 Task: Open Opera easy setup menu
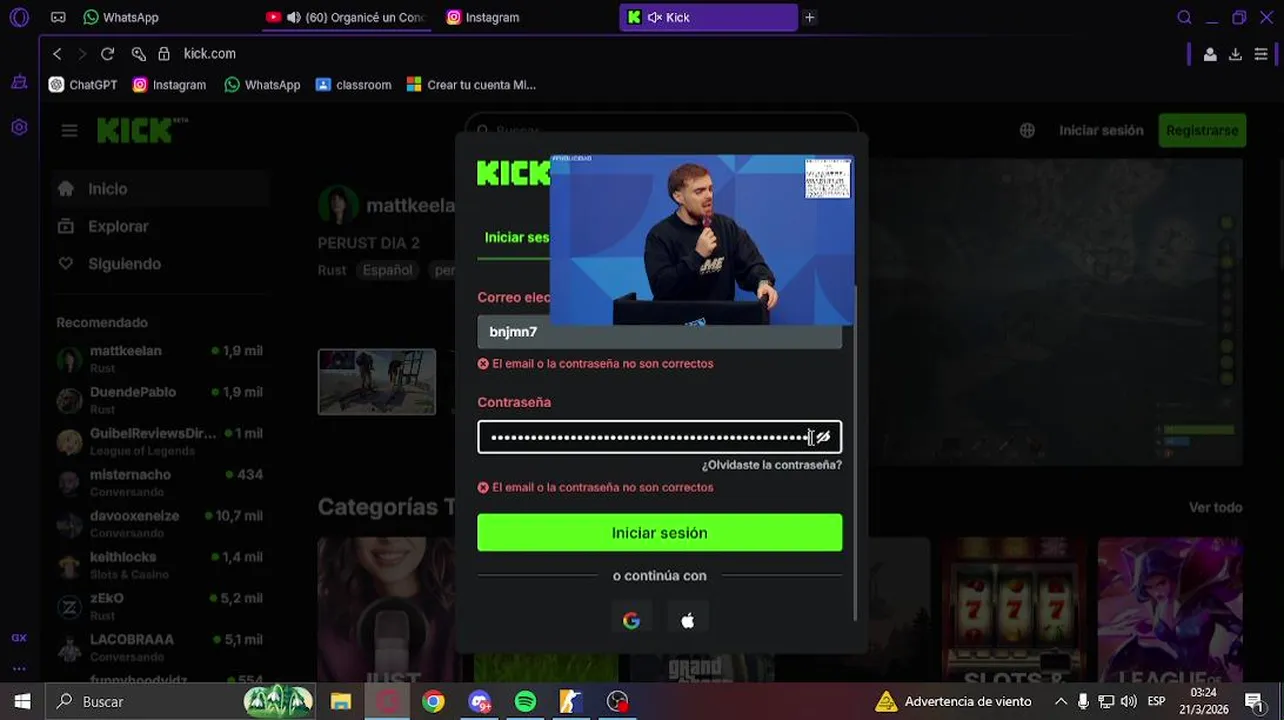coord(1261,54)
